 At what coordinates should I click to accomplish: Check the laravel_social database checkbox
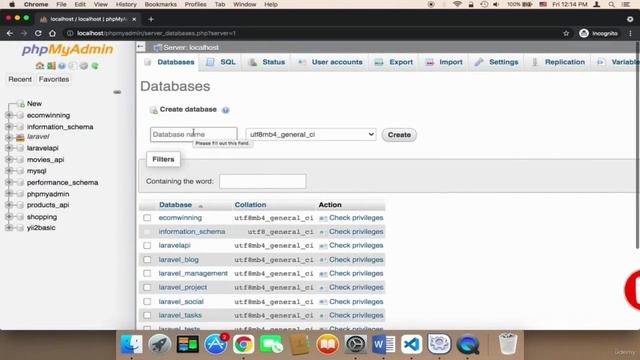147,302
